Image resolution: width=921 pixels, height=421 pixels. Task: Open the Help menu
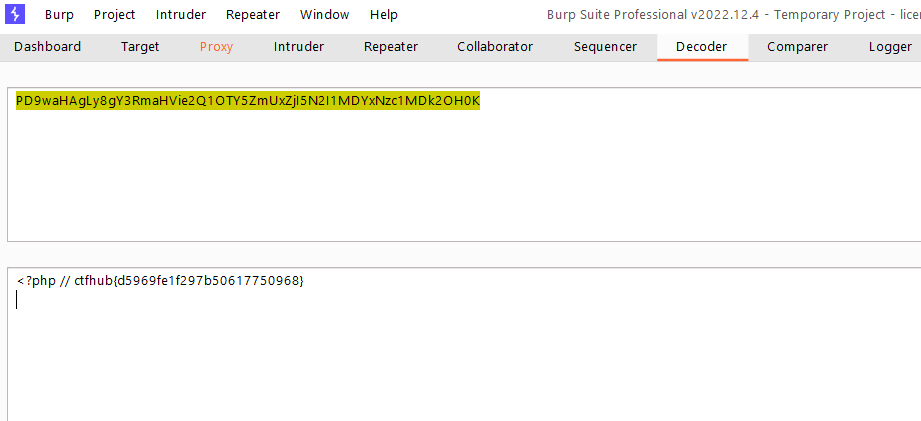tap(384, 15)
